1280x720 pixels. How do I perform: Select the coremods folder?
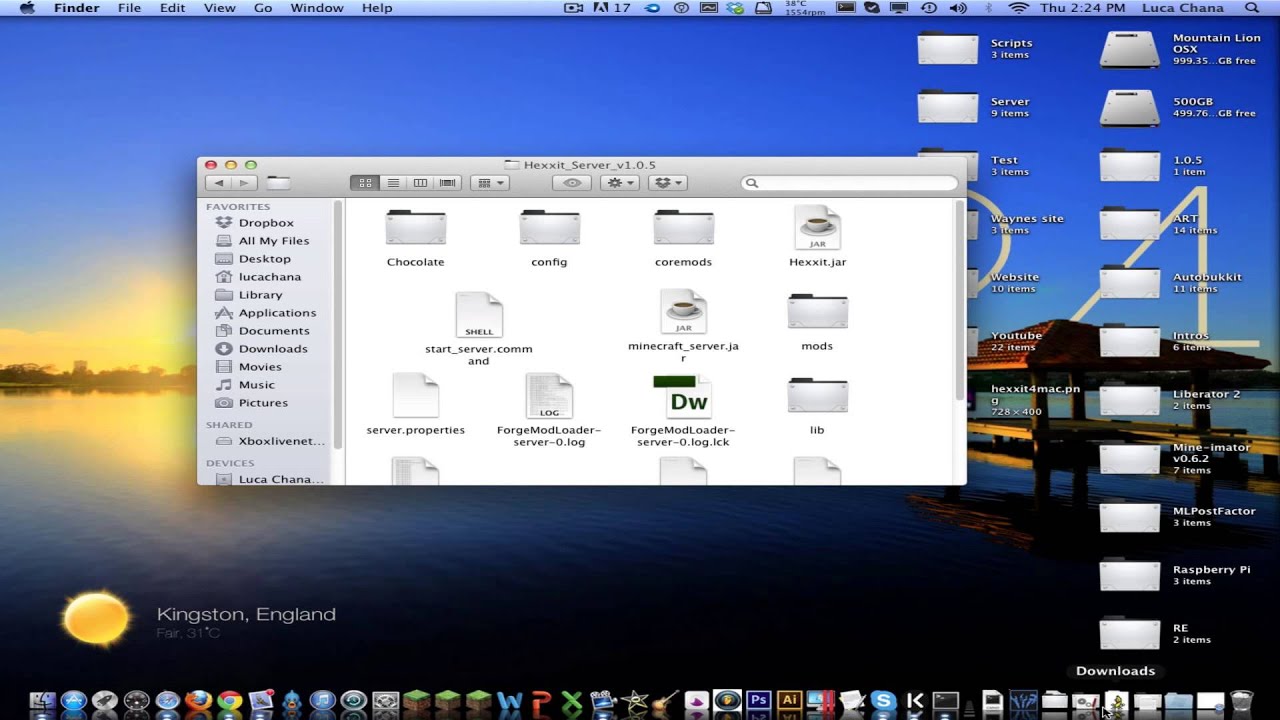[x=683, y=238]
